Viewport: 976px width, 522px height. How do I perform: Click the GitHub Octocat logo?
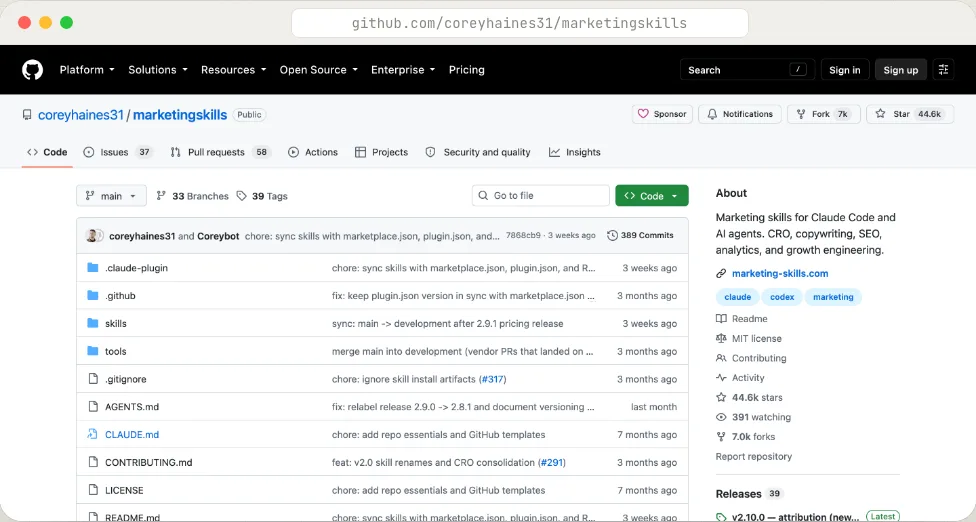(x=32, y=70)
